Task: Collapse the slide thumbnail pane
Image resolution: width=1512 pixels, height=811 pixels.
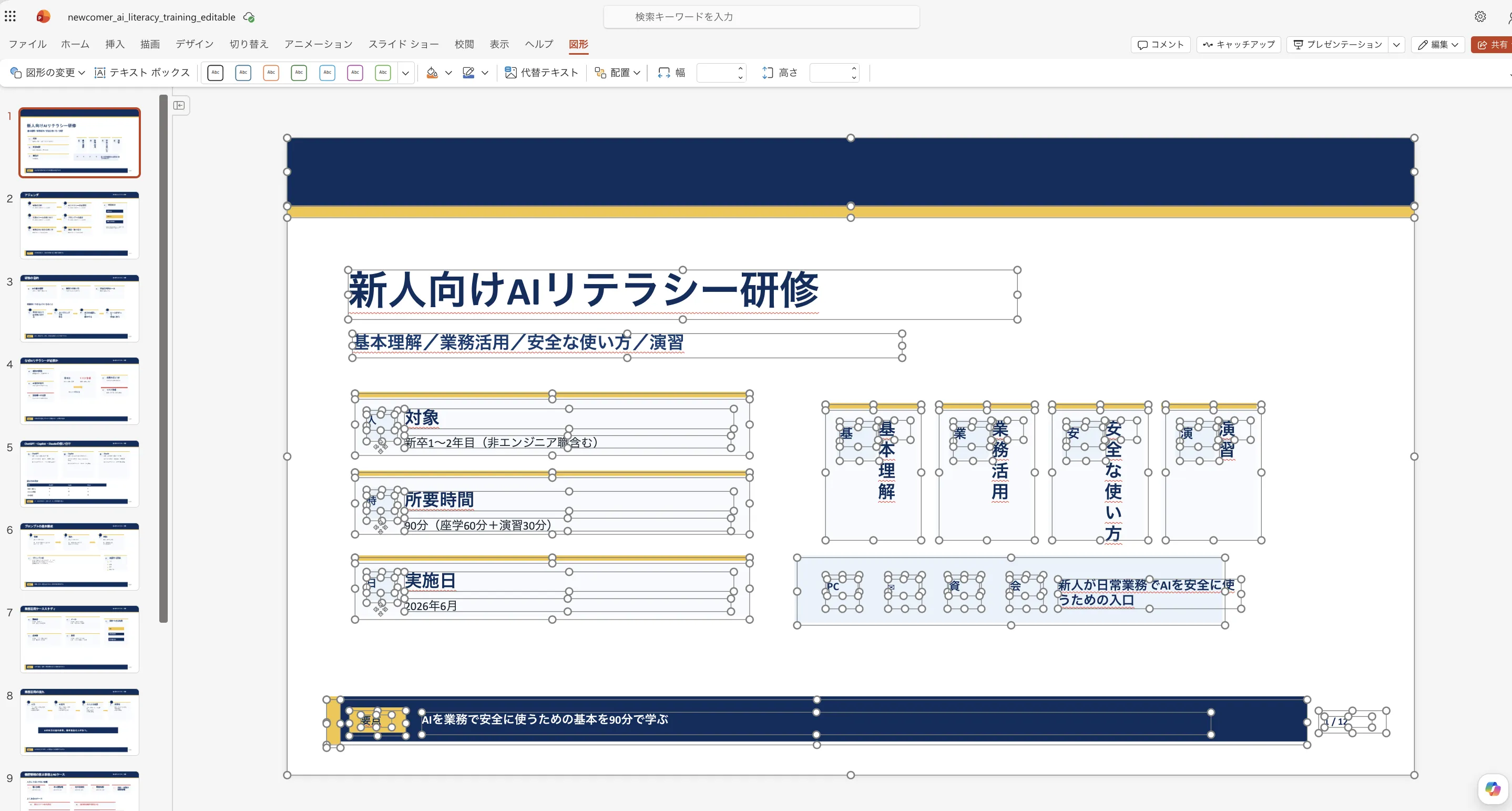Action: [x=180, y=105]
